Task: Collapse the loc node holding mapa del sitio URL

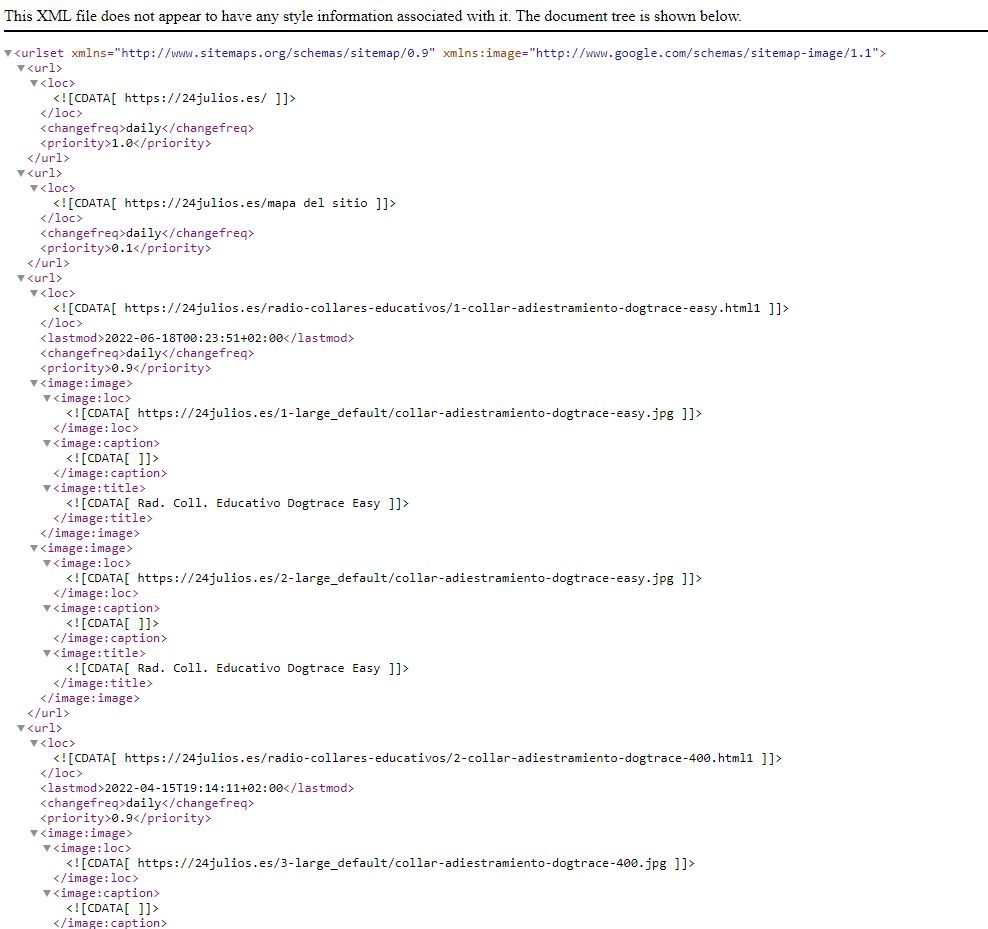Action: (34, 188)
